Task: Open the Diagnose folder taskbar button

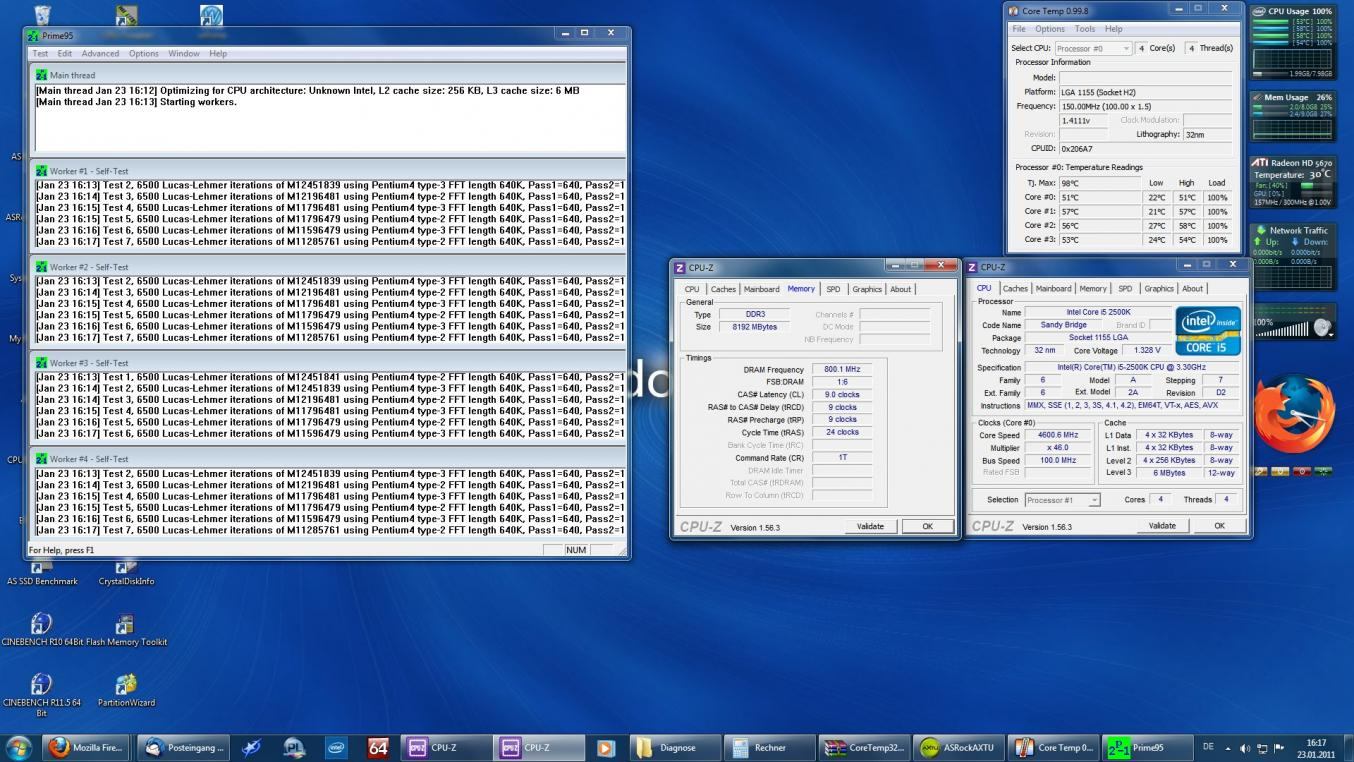Action: tap(677, 747)
